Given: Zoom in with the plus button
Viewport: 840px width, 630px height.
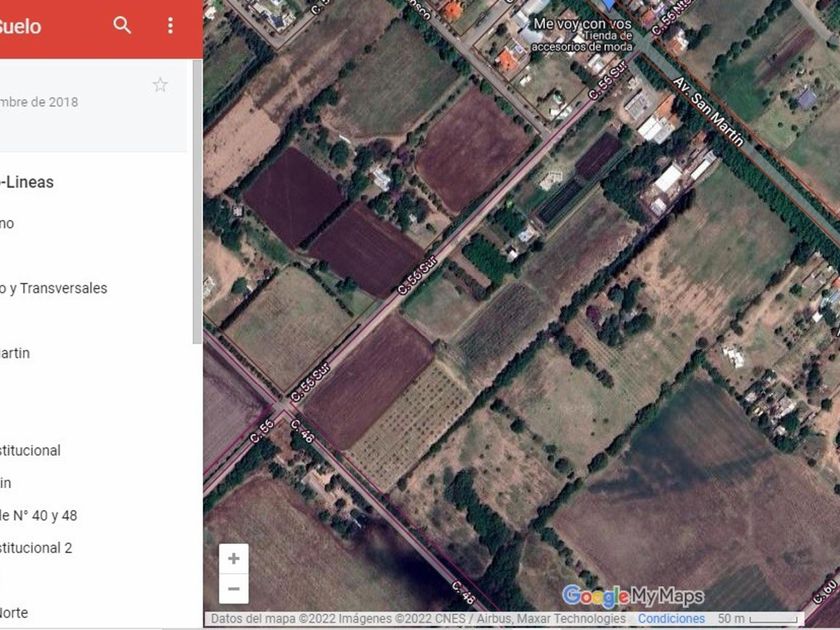Looking at the screenshot, I should [234, 559].
